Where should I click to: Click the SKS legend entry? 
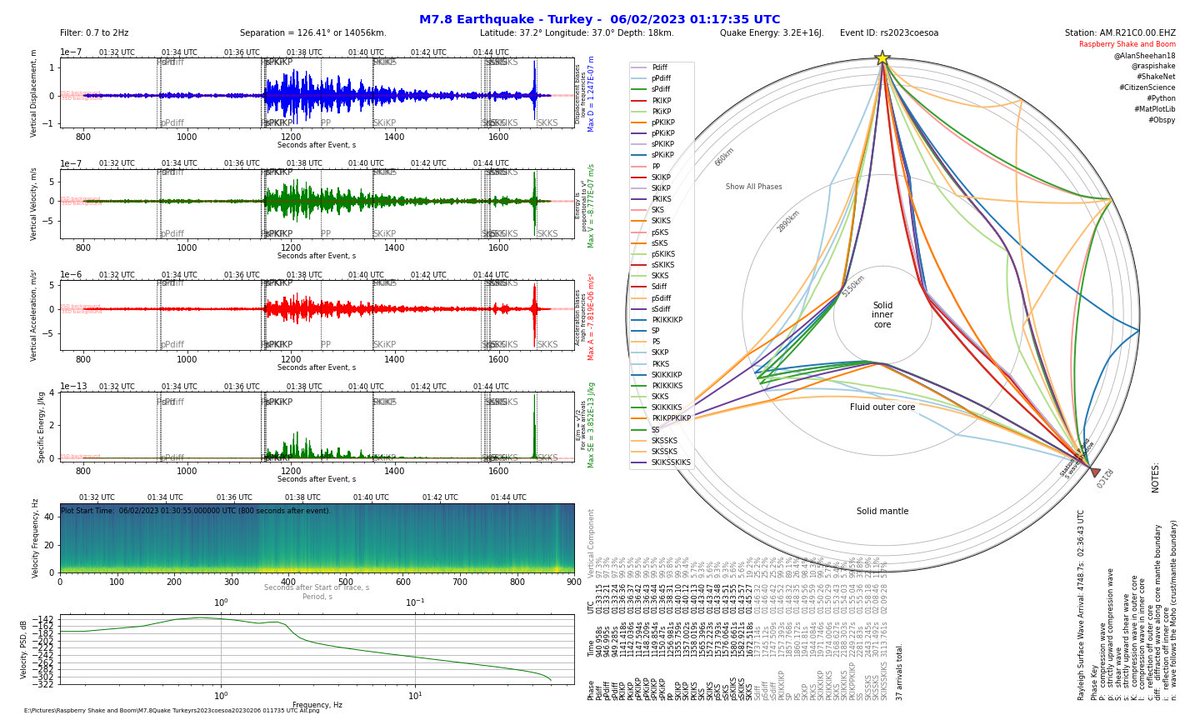coord(650,210)
